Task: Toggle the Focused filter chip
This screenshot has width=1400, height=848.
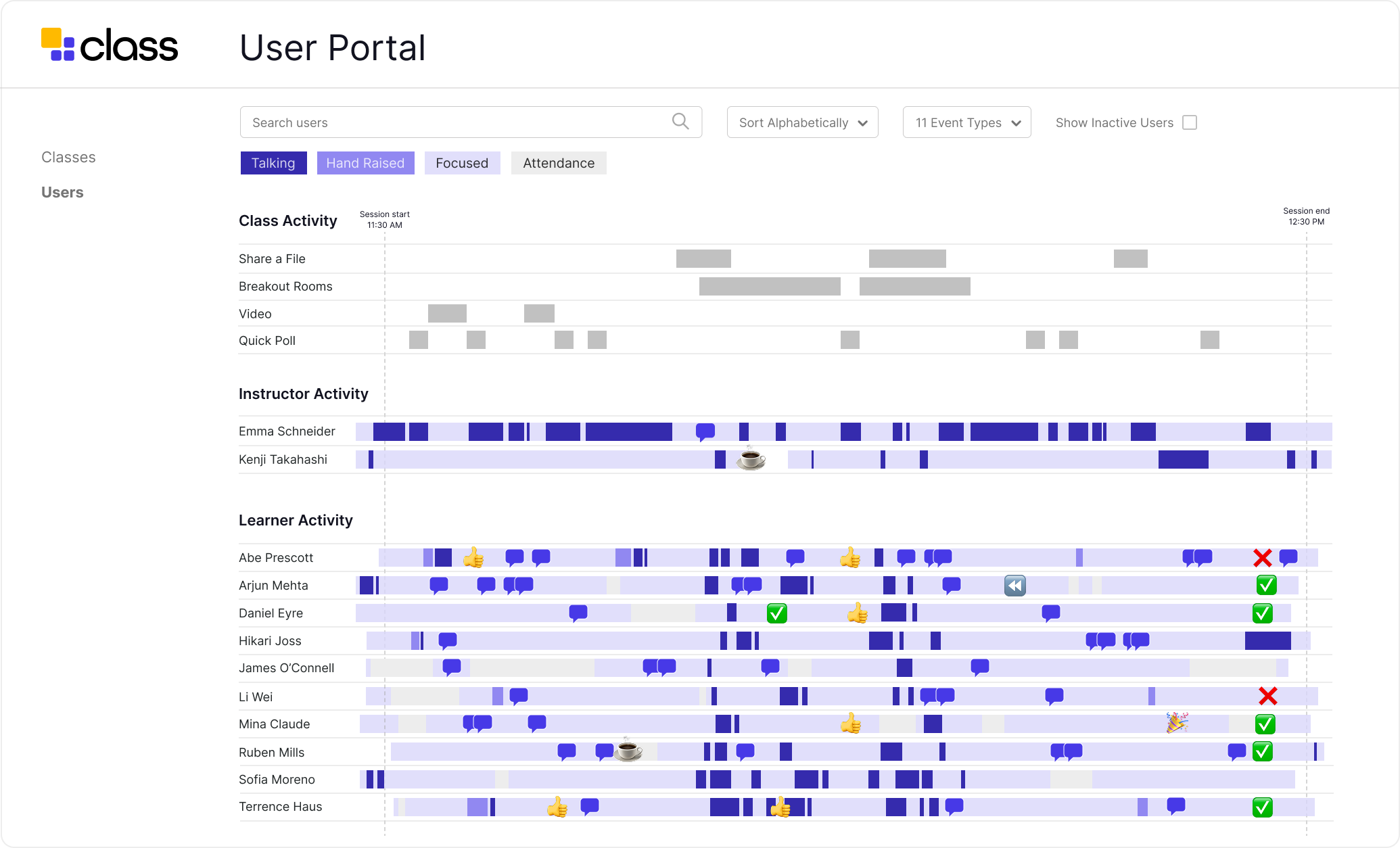Action: [x=462, y=163]
